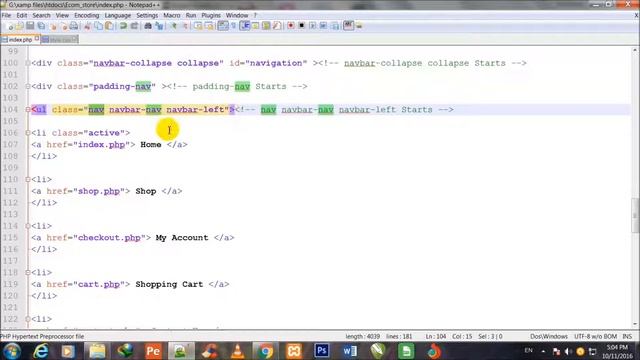Viewport: 640px width, 360px height.
Task: Cut the selection with the Cut icon
Action: [x=87, y=26]
